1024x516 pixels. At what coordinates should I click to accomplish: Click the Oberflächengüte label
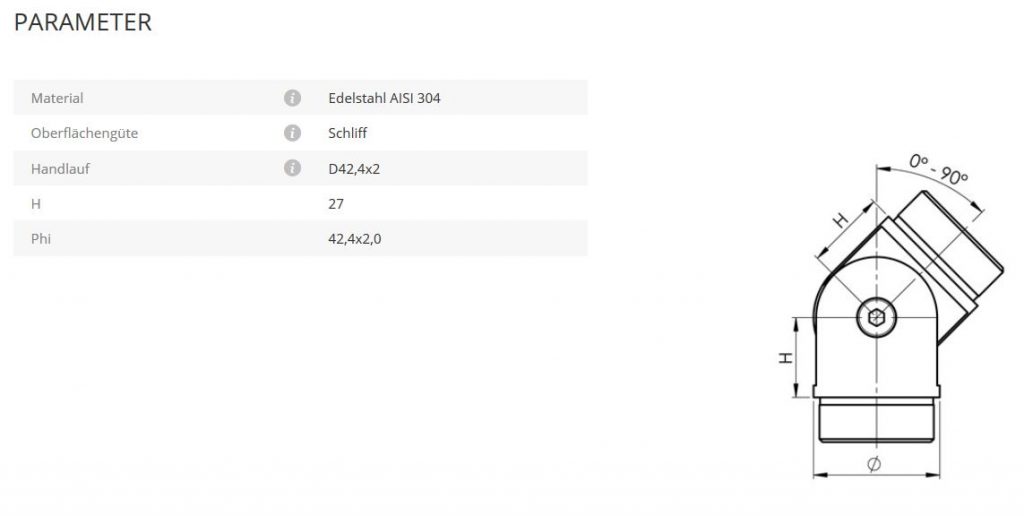click(x=84, y=133)
